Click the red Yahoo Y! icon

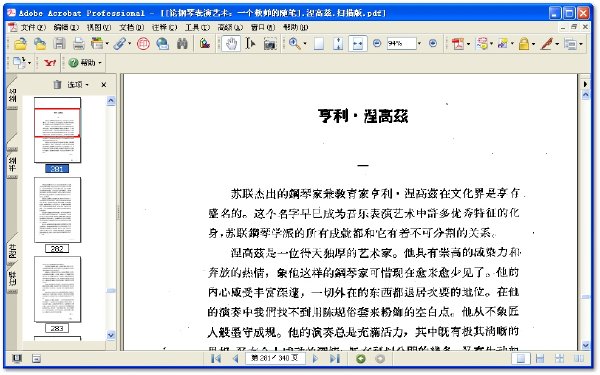click(50, 62)
